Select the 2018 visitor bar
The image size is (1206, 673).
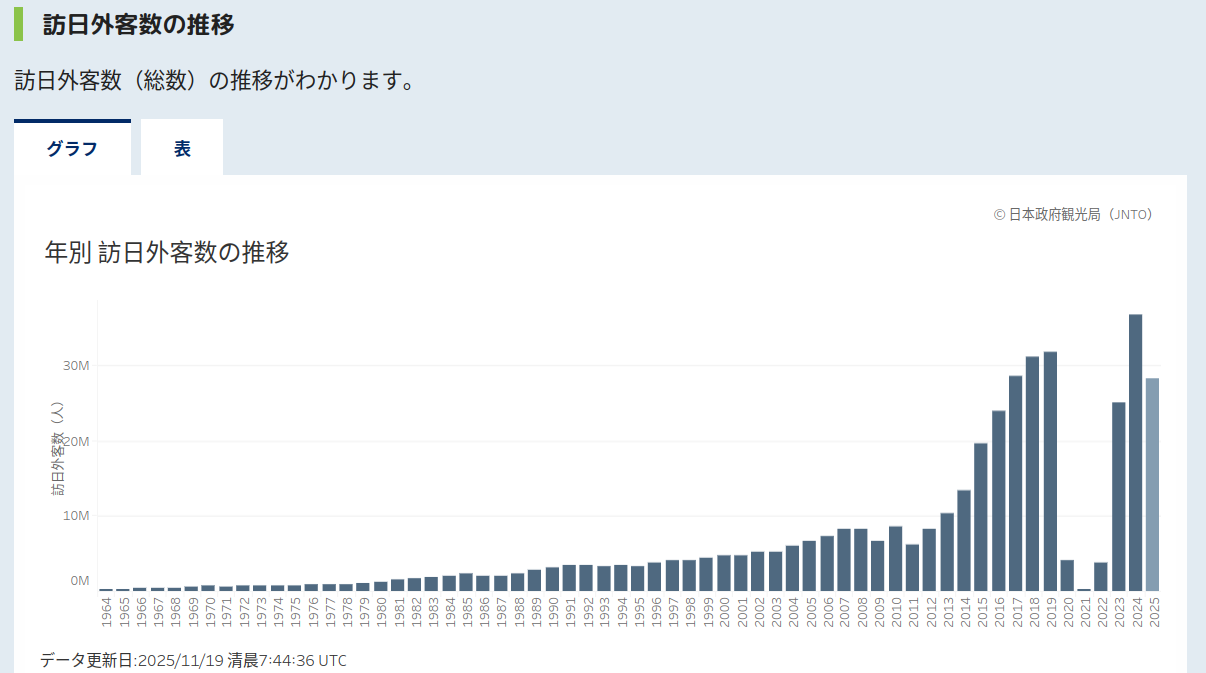(1032, 473)
